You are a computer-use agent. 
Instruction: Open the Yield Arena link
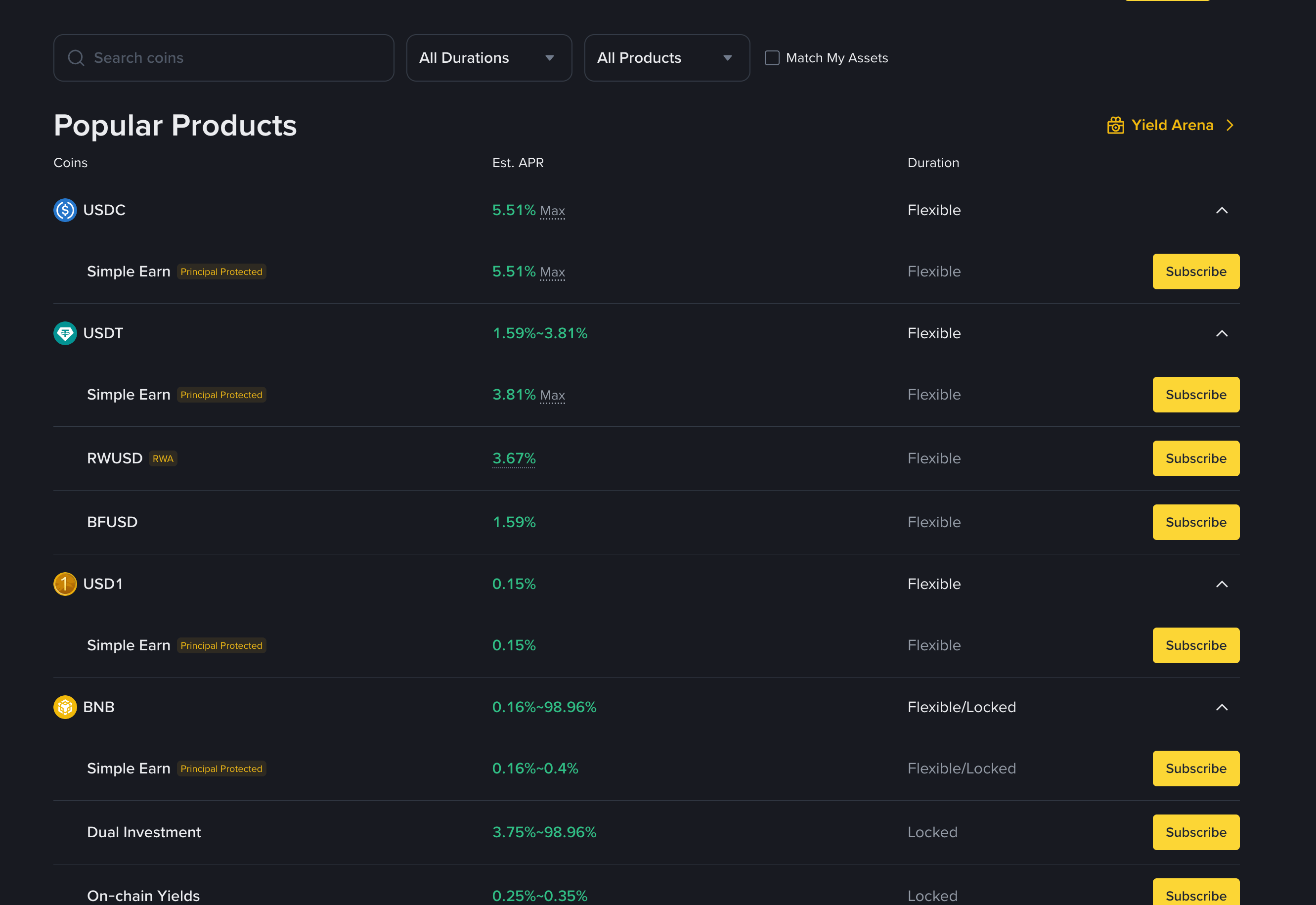pyautogui.click(x=1172, y=125)
